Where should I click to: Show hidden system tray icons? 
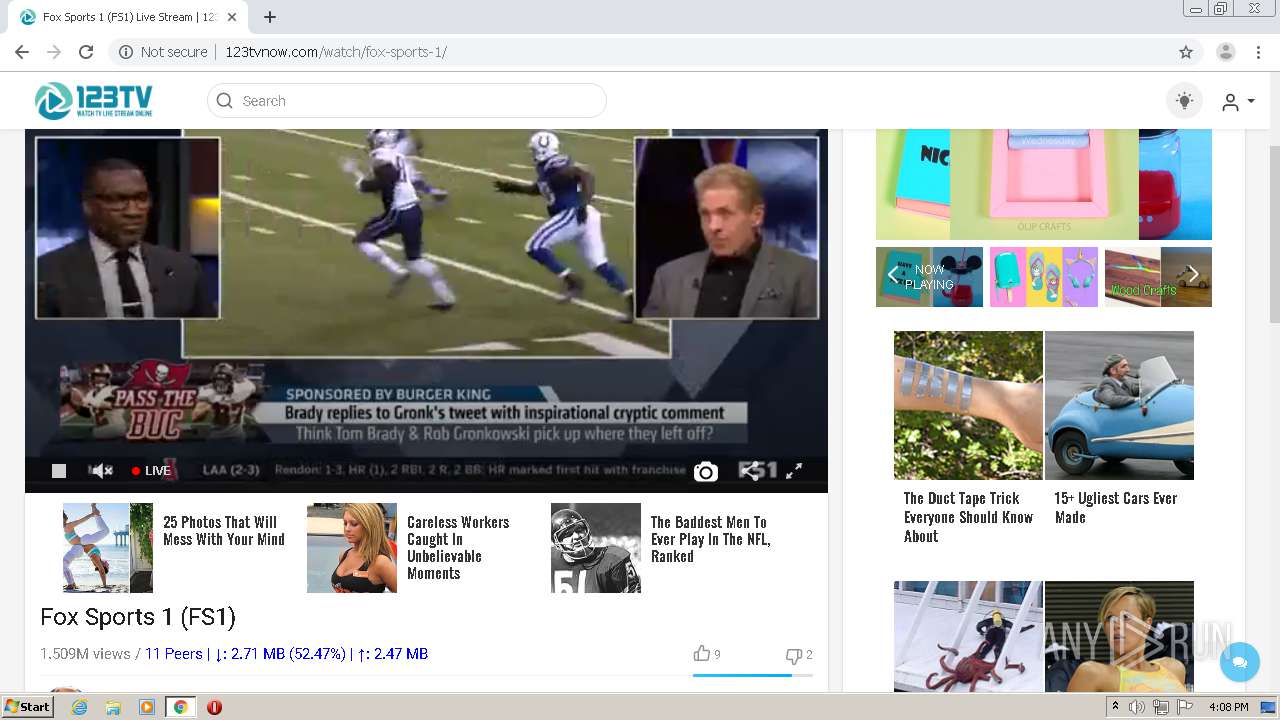tap(1115, 707)
